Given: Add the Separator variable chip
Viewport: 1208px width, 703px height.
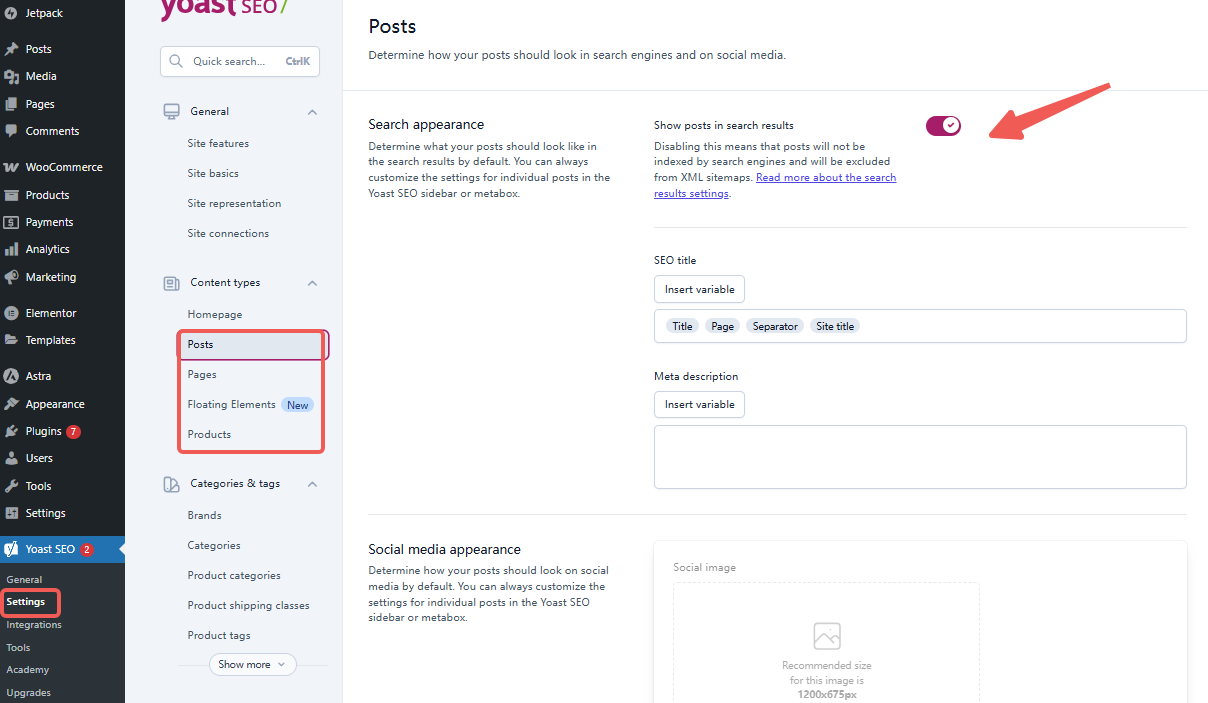Looking at the screenshot, I should pyautogui.click(x=775, y=325).
